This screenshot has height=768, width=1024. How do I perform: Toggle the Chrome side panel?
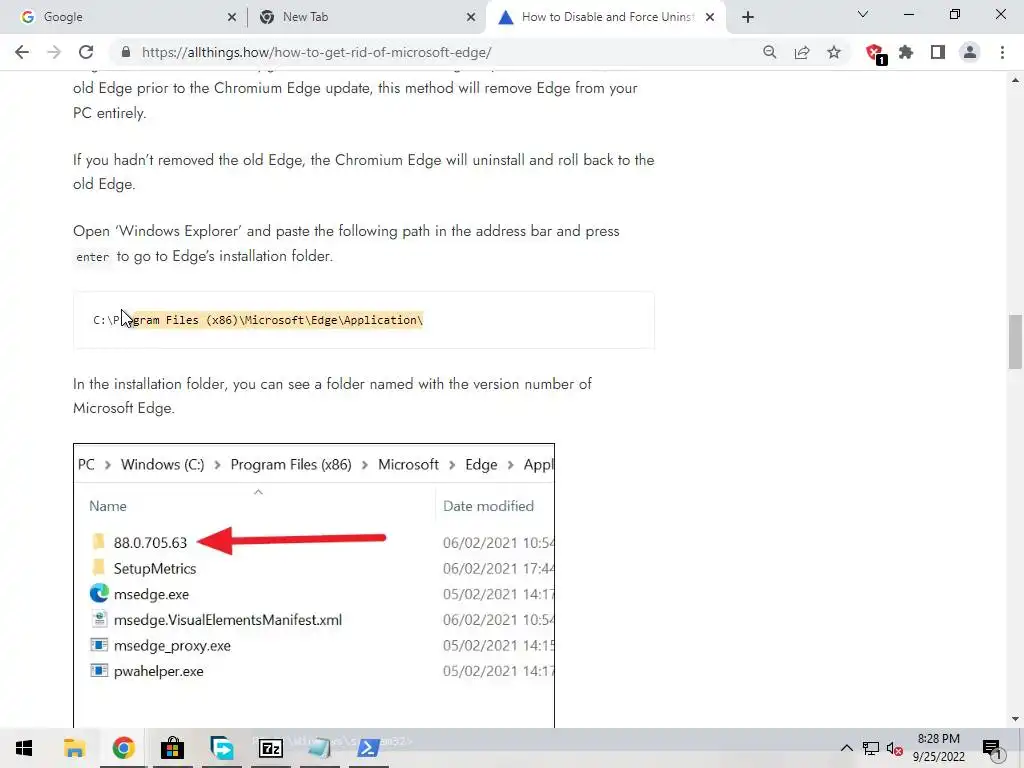click(938, 52)
